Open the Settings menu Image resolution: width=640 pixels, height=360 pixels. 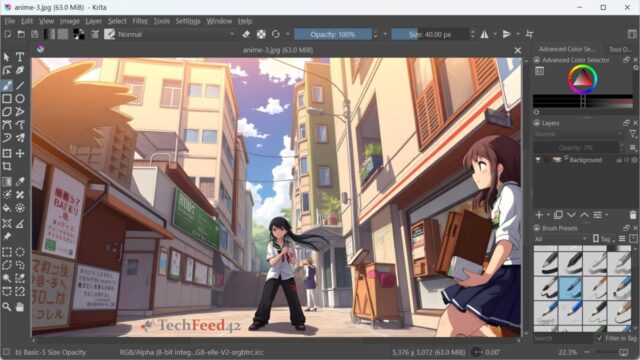pyautogui.click(x=188, y=21)
